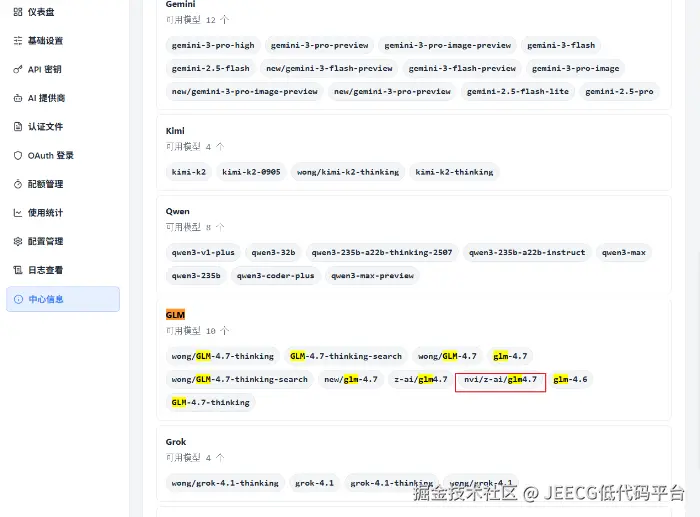Click the quota management timer icon
Image resolution: width=700 pixels, height=517 pixels.
click(18, 184)
